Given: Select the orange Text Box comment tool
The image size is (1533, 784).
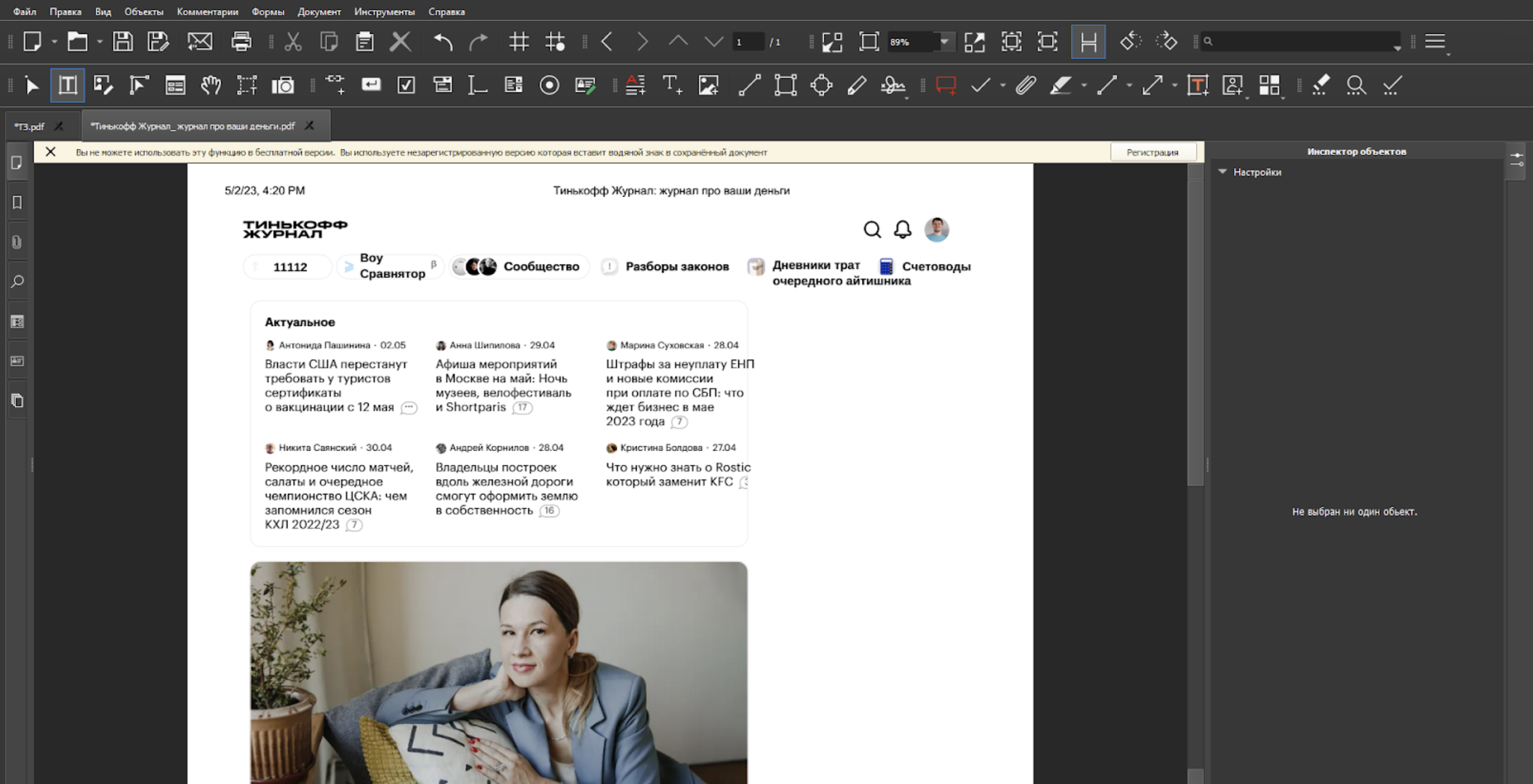Looking at the screenshot, I should point(1197,85).
